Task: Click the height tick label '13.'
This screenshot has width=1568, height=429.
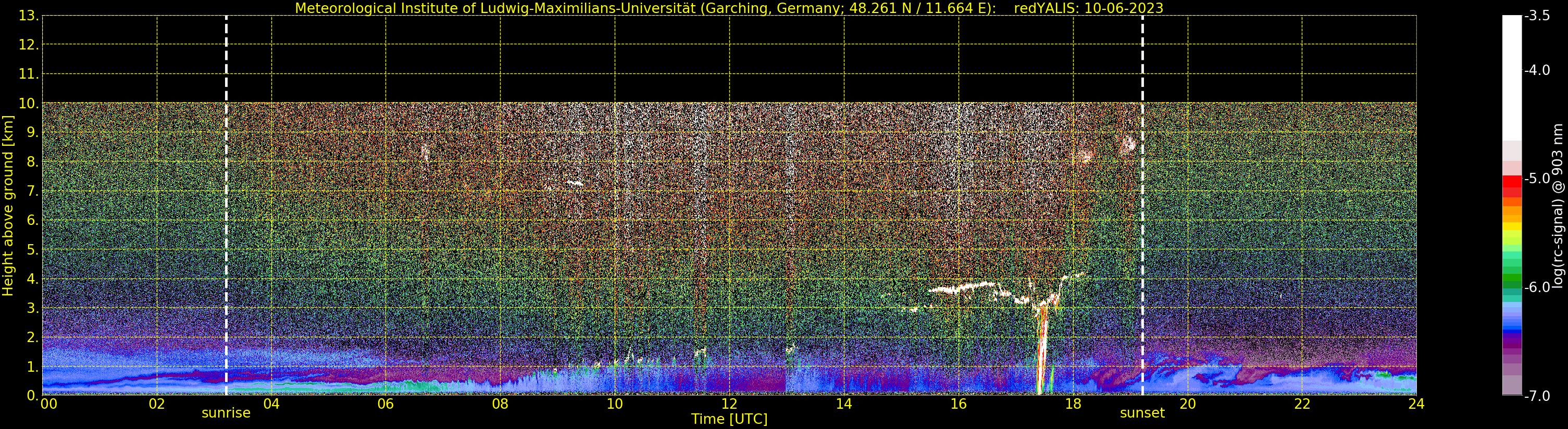Action: click(x=29, y=16)
